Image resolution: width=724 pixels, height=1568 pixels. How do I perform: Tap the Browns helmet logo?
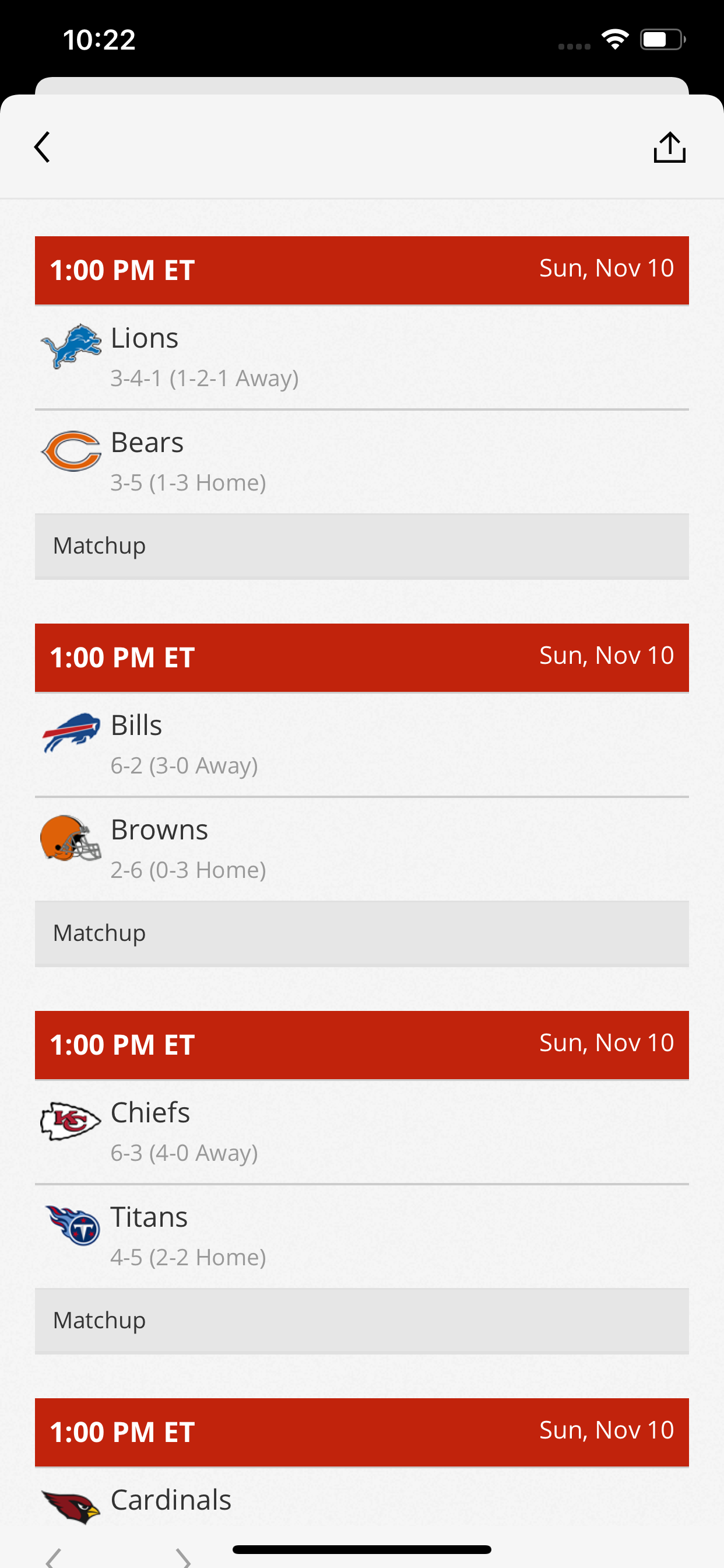(71, 838)
